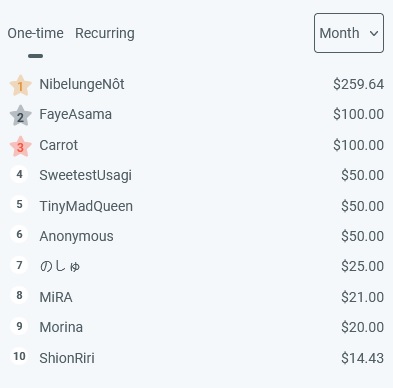
Task: Click the chevron arrow in Month selector
Action: coord(374,33)
